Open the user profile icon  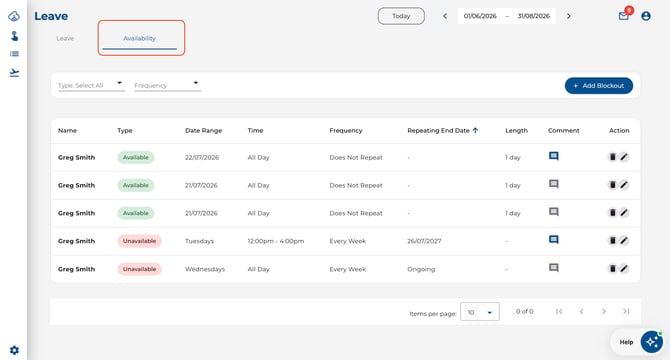point(646,16)
